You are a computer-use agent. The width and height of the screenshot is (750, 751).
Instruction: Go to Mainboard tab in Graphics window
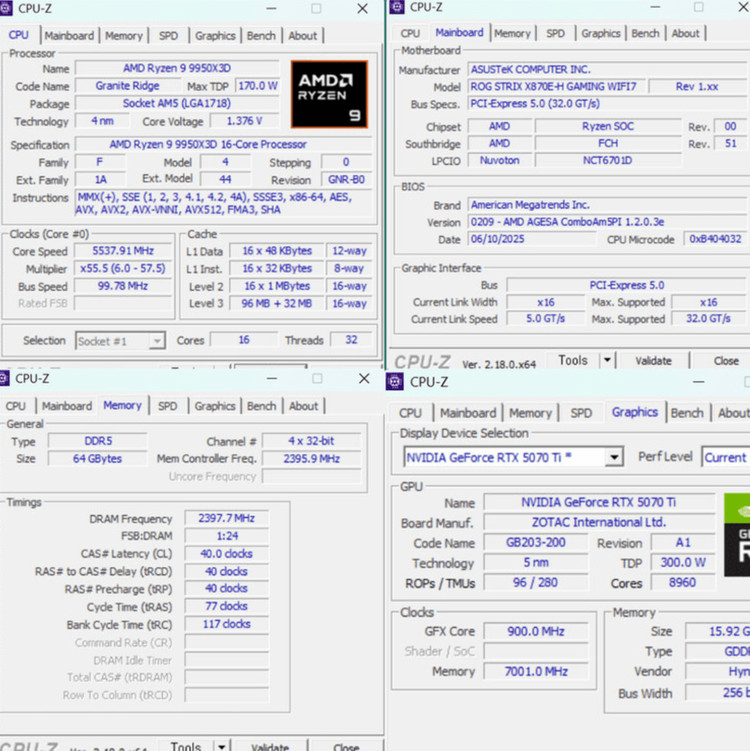point(468,413)
